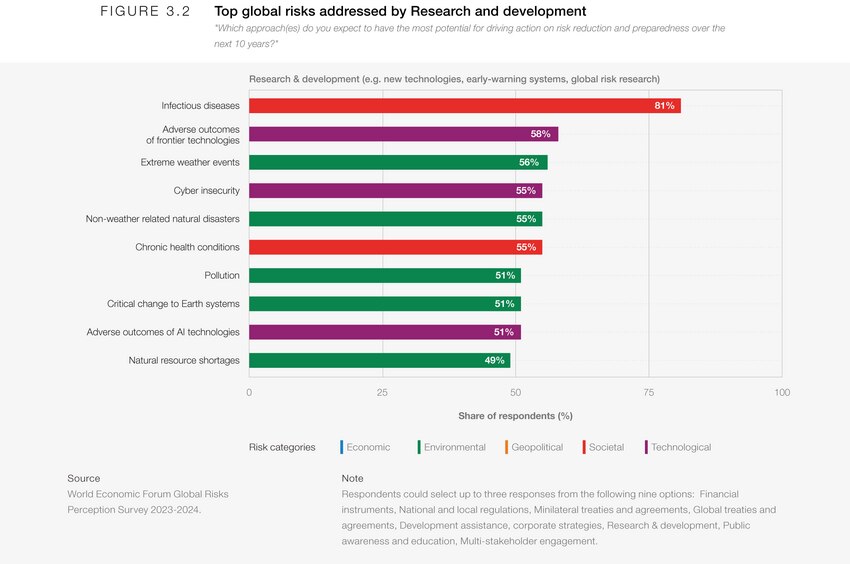Click the Chronic health conditions label
Viewport: 850px width, 564px height.
[188, 247]
